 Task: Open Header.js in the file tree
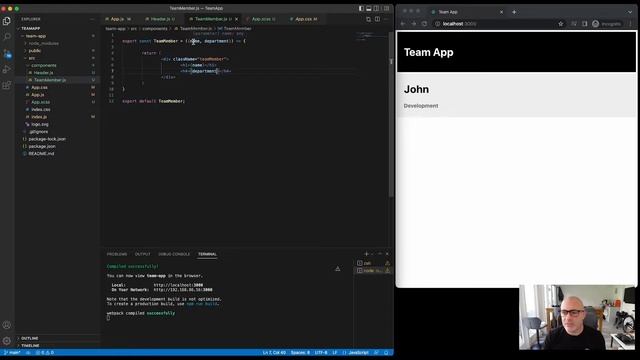click(x=44, y=73)
